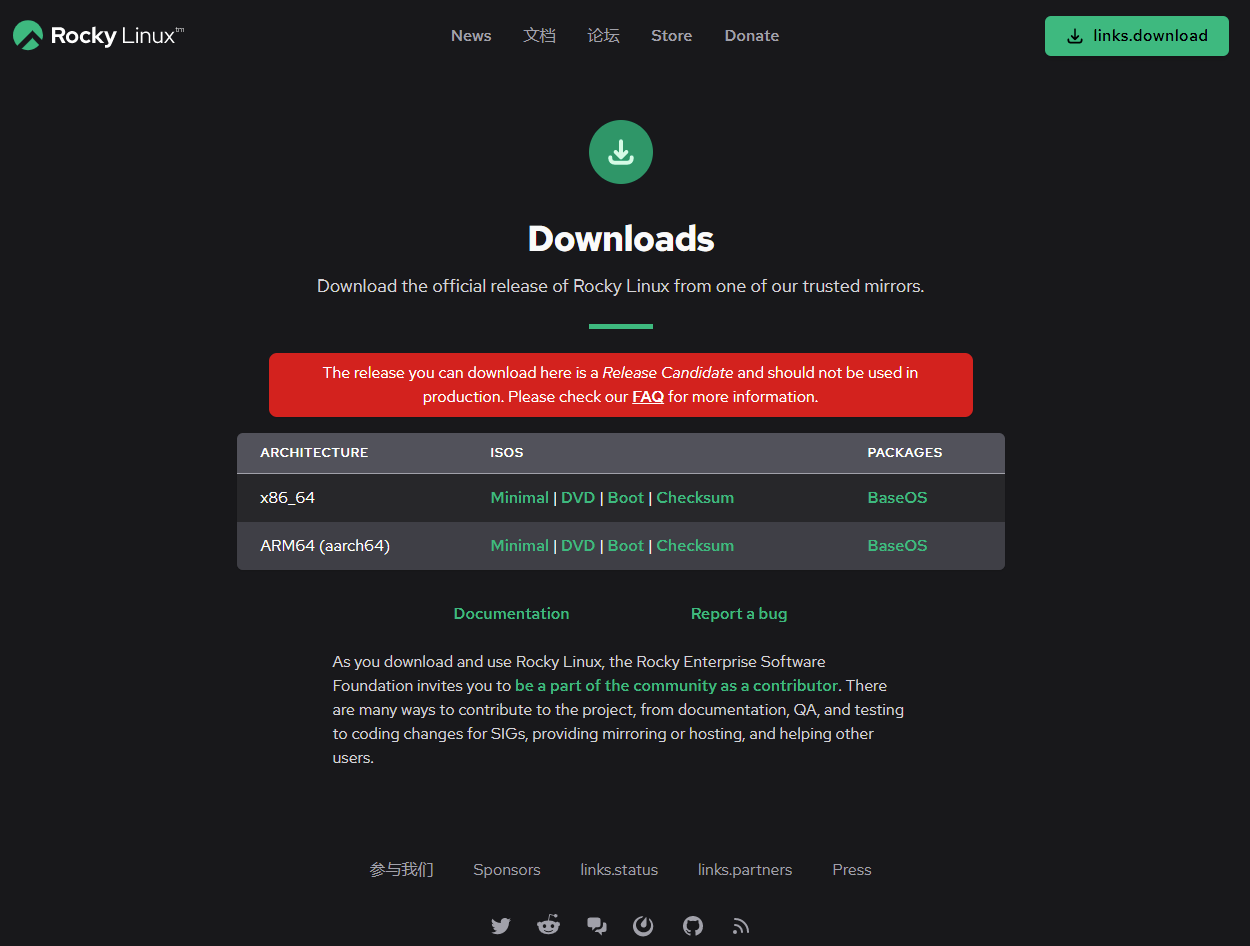Click the ARCHITECTURE column header
This screenshot has height=946, width=1250.
pos(314,453)
